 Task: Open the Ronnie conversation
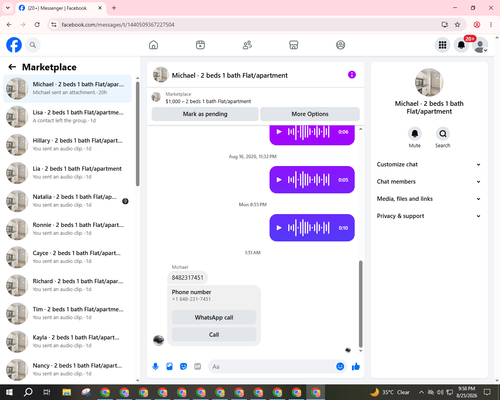[x=67, y=229]
